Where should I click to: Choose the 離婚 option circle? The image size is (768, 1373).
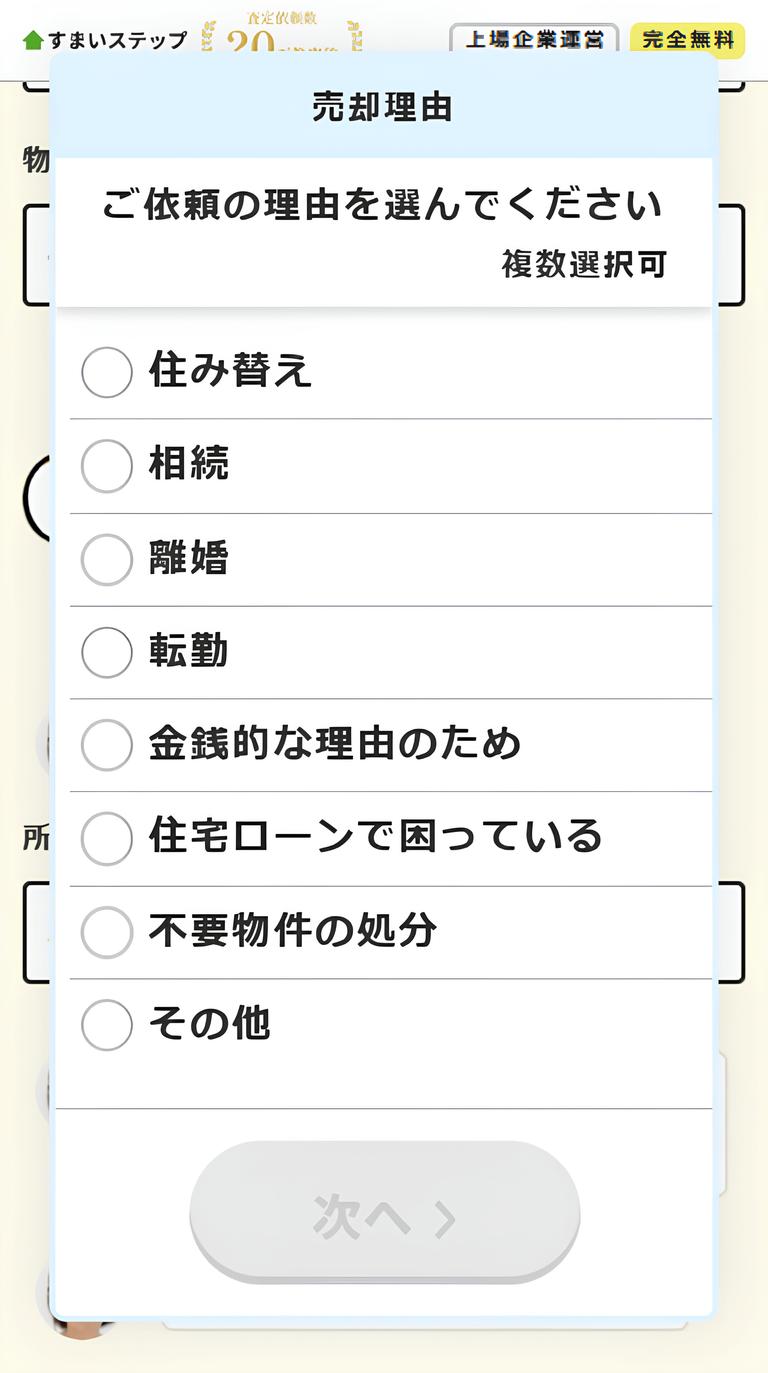click(106, 559)
